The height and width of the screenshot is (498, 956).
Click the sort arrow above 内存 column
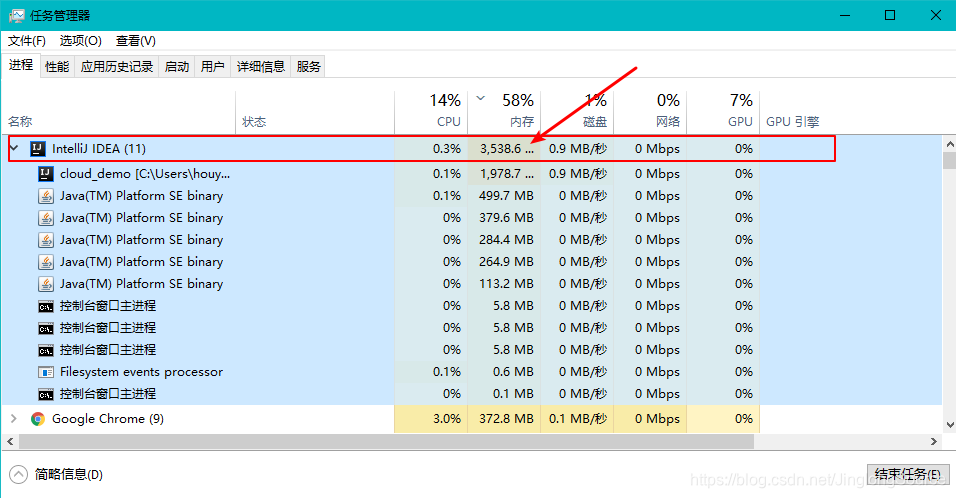pos(480,98)
